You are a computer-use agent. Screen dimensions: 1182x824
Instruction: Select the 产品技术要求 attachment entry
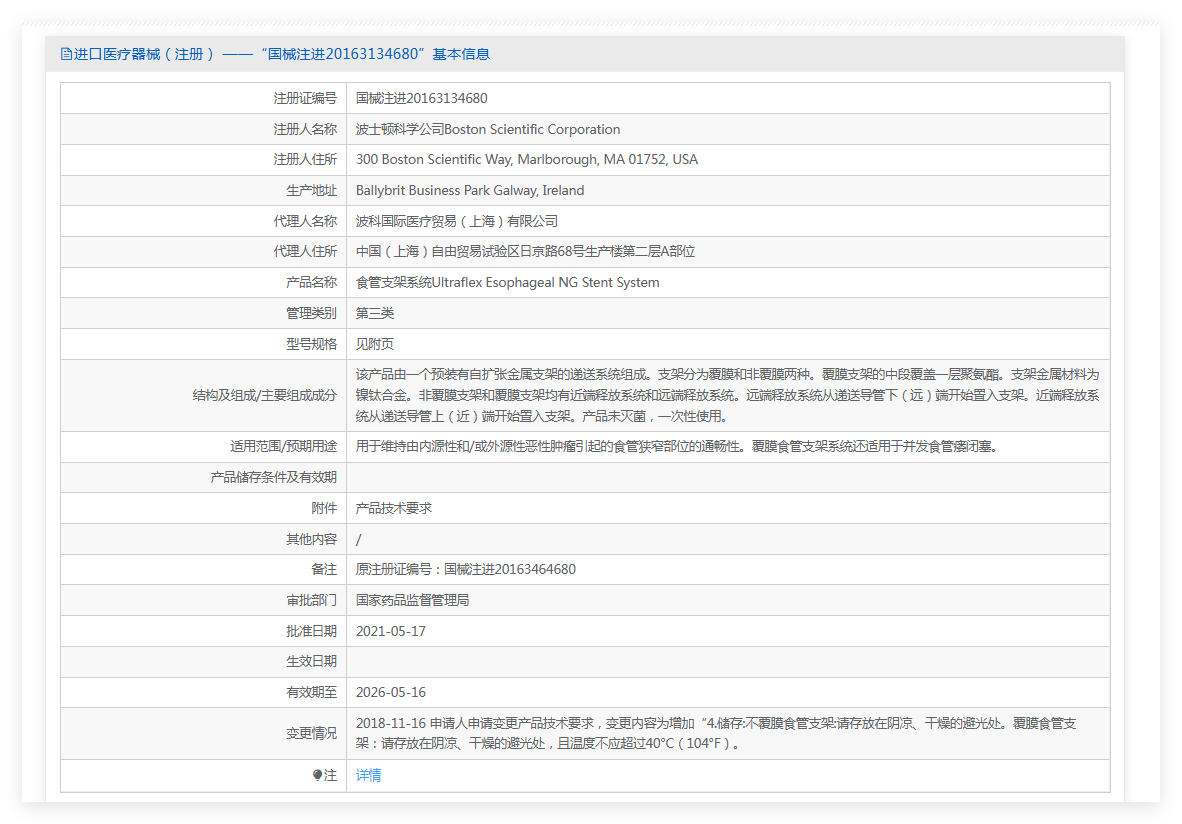pos(394,508)
